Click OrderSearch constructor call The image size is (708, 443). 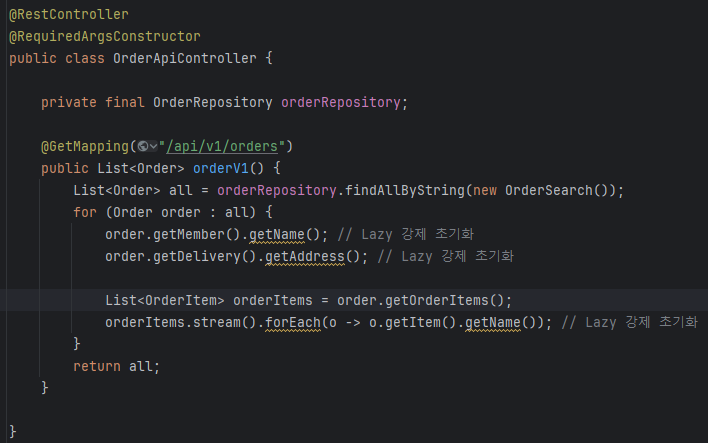point(556,191)
